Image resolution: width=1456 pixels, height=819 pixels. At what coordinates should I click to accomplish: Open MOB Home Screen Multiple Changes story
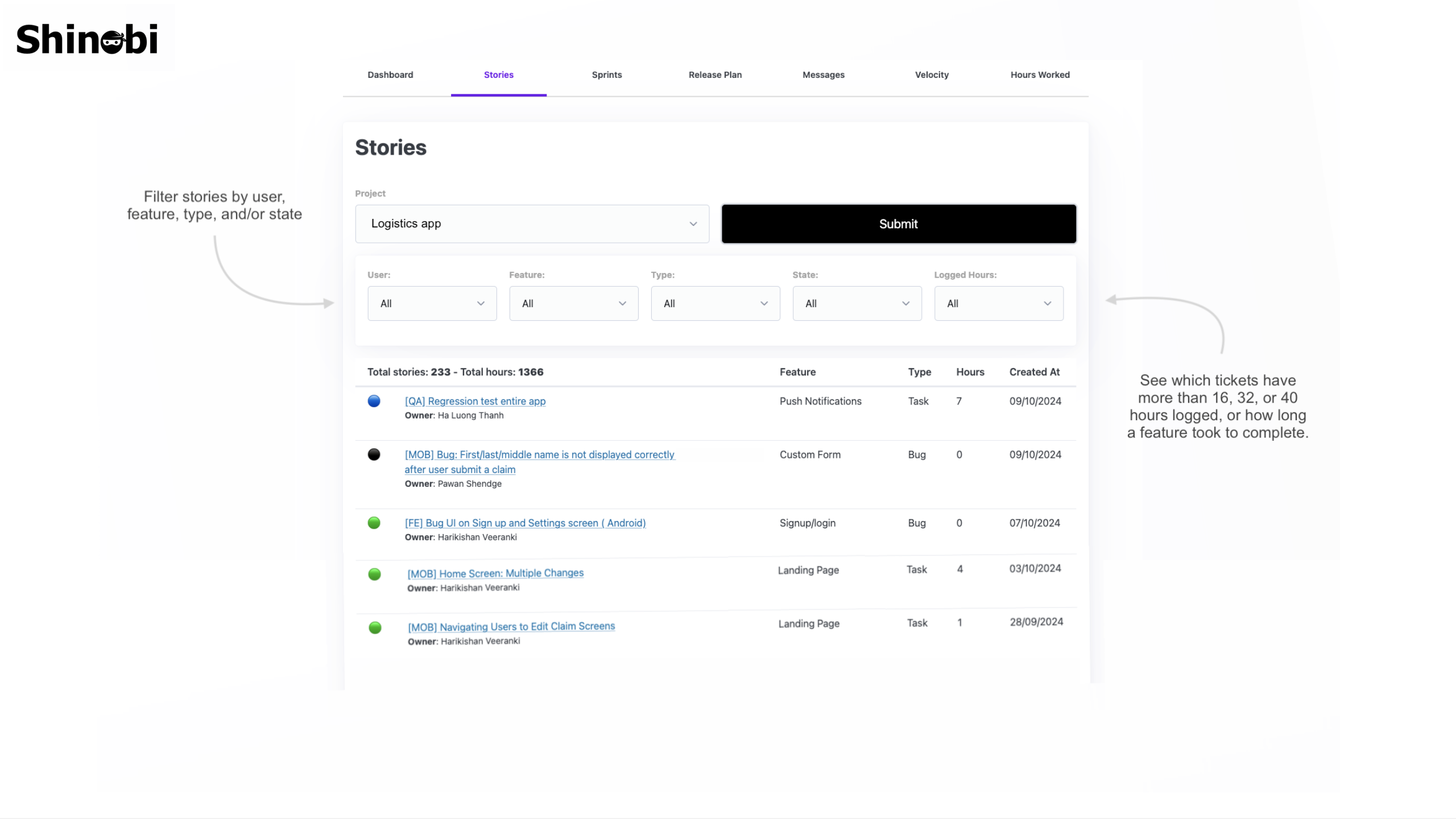pos(495,573)
